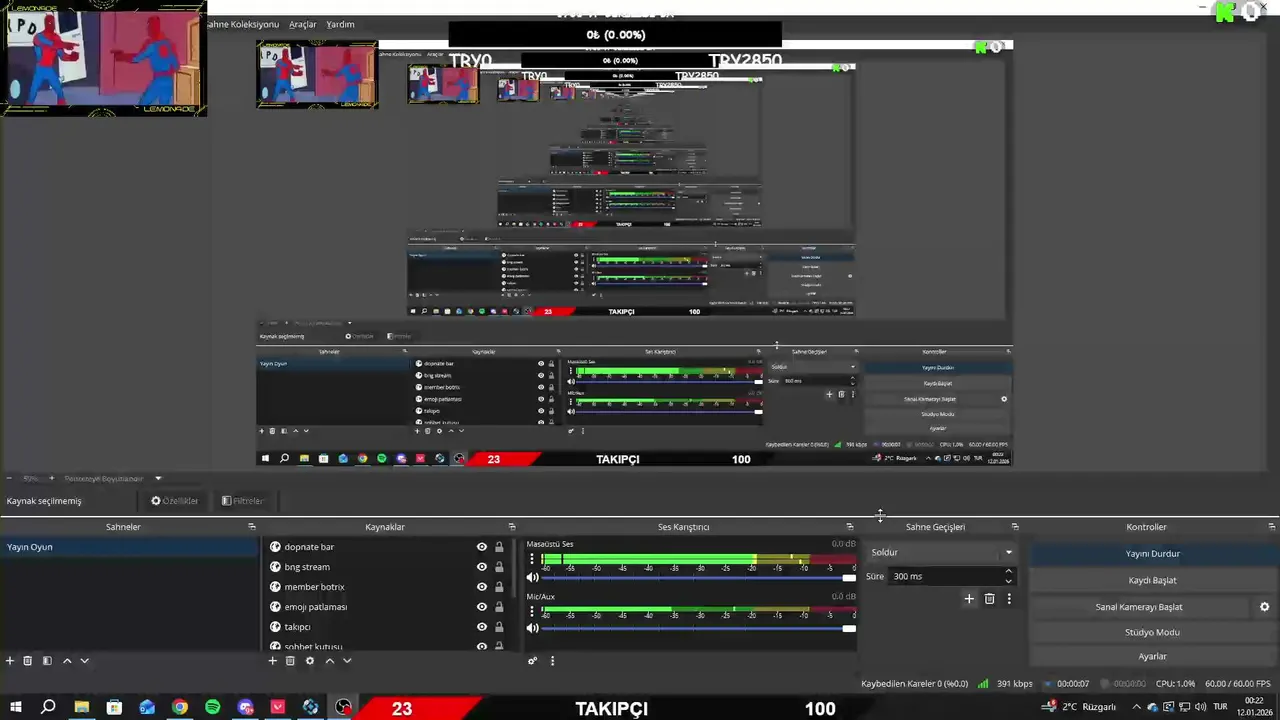Open Yardım menu
Screen dimensions: 1280x720
pyautogui.click(x=340, y=24)
